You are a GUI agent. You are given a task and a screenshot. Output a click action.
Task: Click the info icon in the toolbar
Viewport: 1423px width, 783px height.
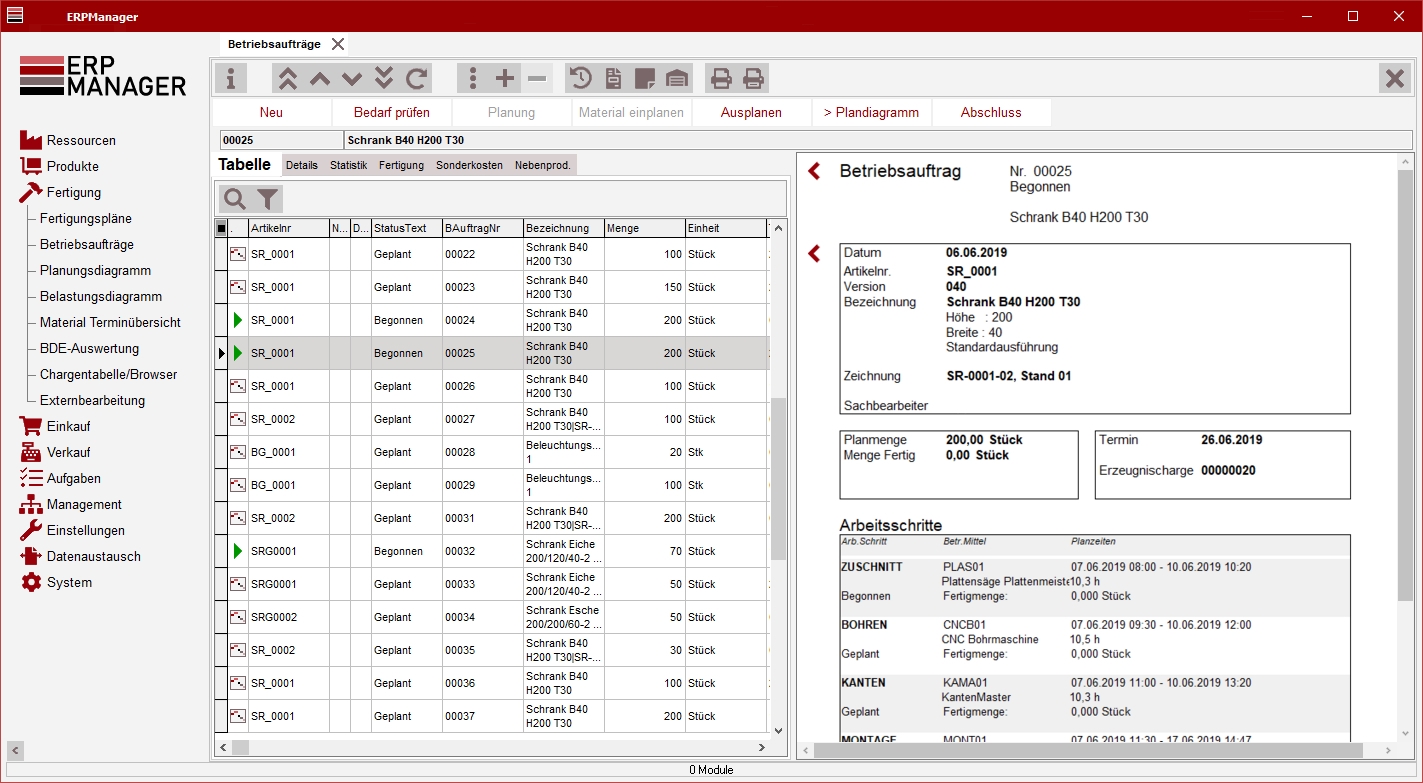click(x=231, y=78)
